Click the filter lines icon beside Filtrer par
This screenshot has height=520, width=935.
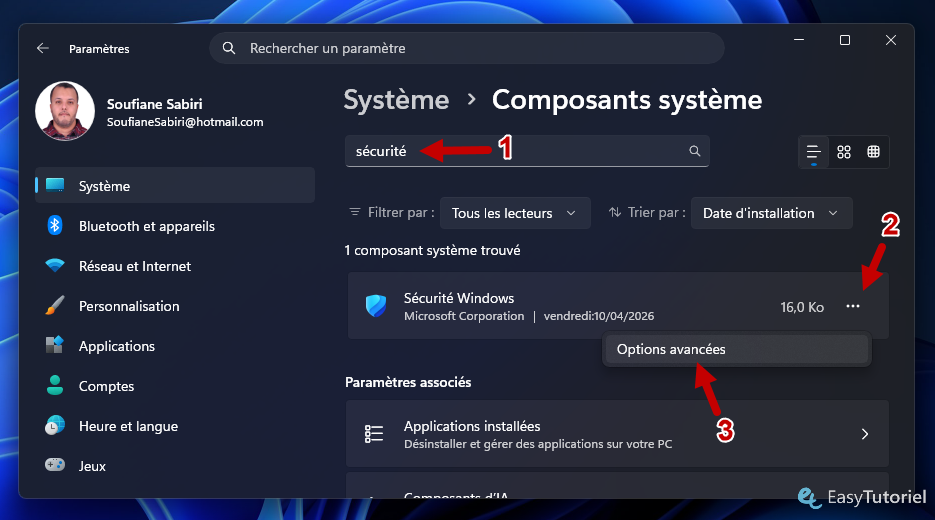[355, 212]
